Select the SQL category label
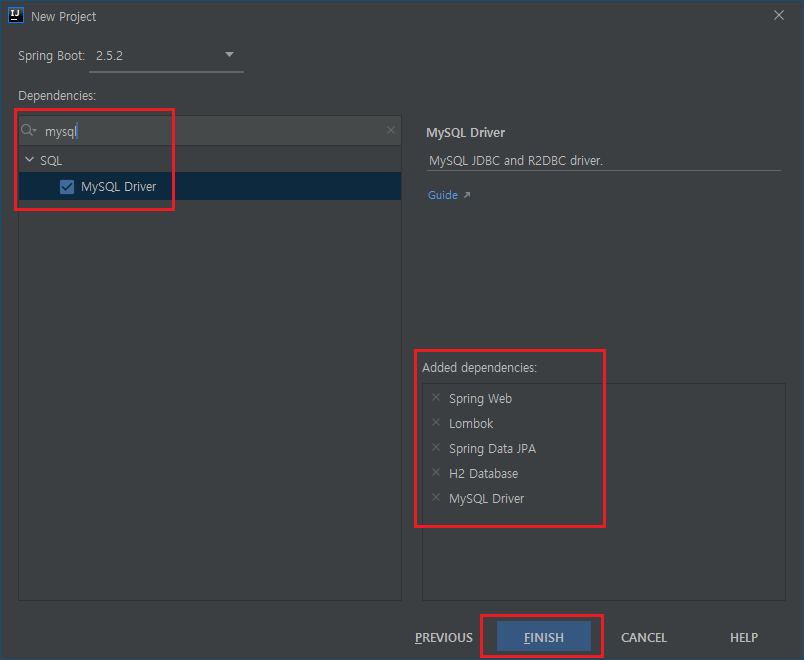Image resolution: width=804 pixels, height=660 pixels. [51, 161]
